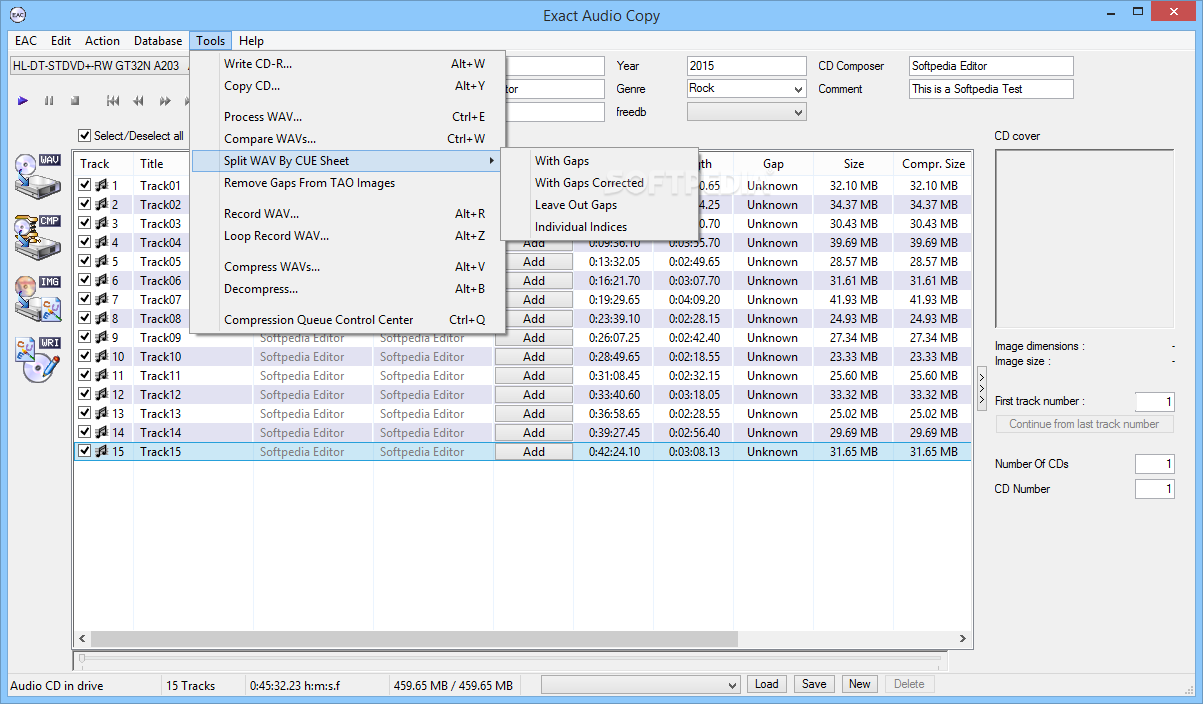
Task: Select Copy CD in the Tools menu
Action: point(347,86)
